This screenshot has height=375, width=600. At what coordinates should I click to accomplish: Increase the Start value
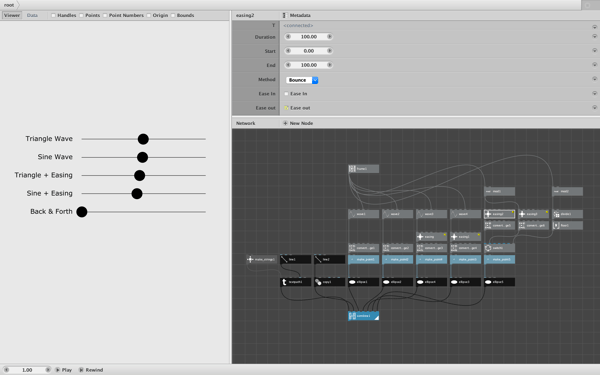(329, 51)
